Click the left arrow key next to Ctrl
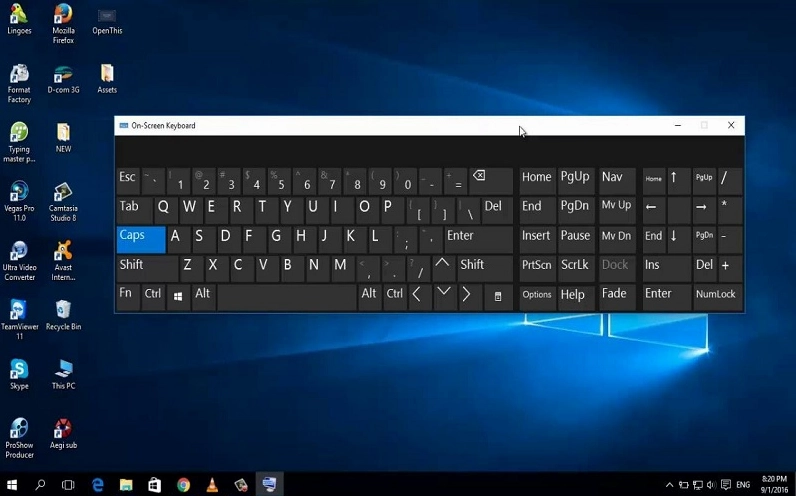Viewport: 796px width, 496px height. click(419, 297)
